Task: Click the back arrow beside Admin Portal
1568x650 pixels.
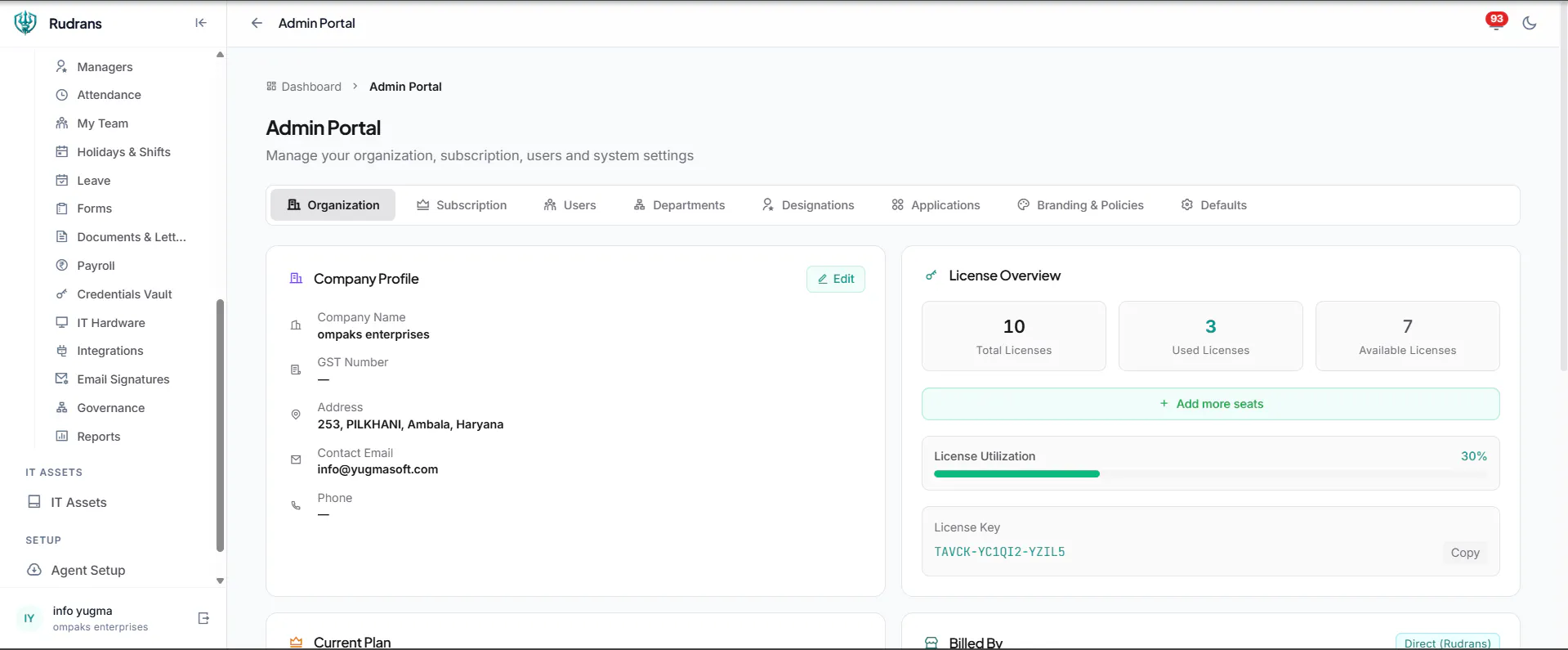Action: coord(257,23)
